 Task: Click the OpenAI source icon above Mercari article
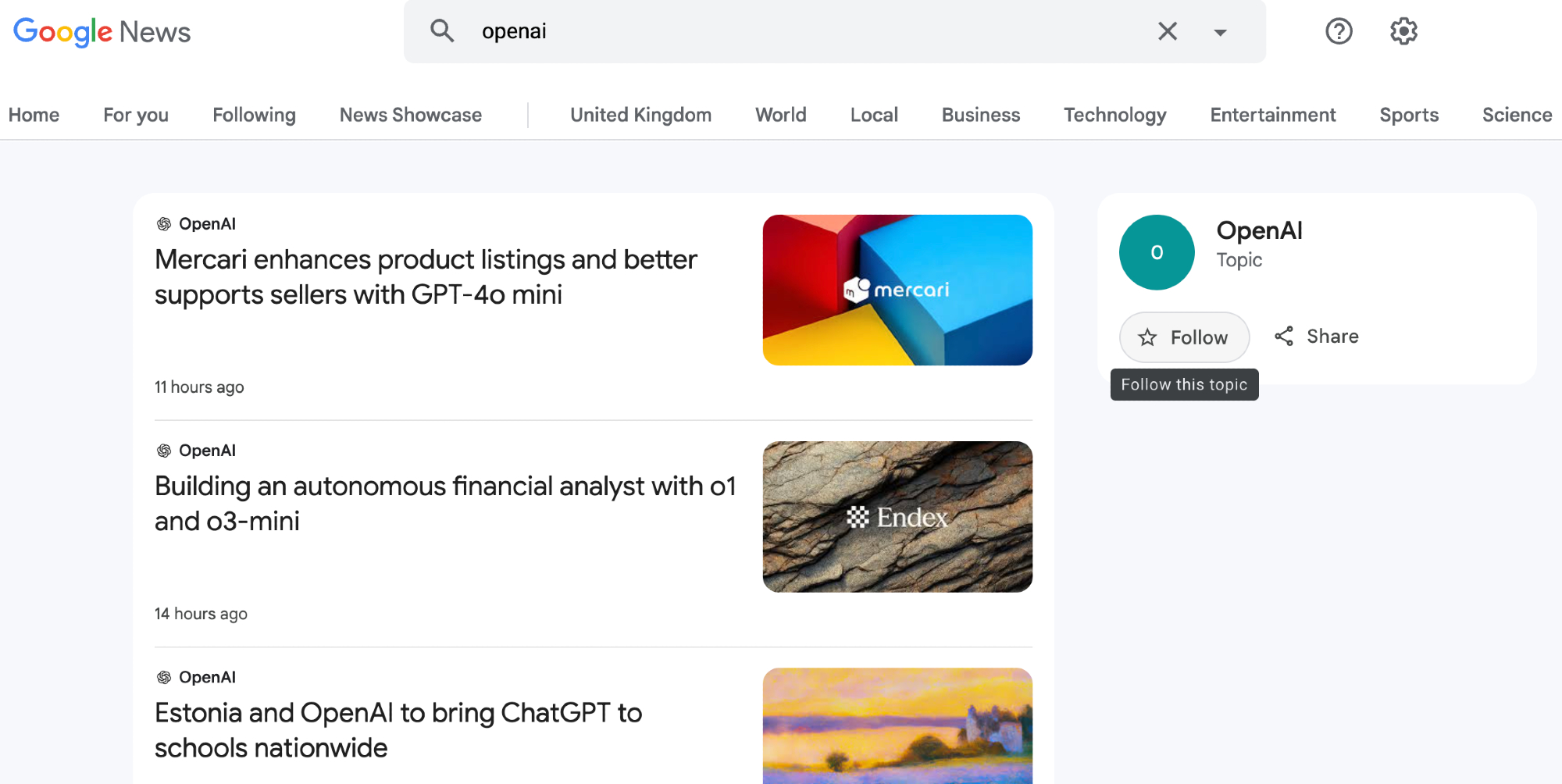[164, 224]
